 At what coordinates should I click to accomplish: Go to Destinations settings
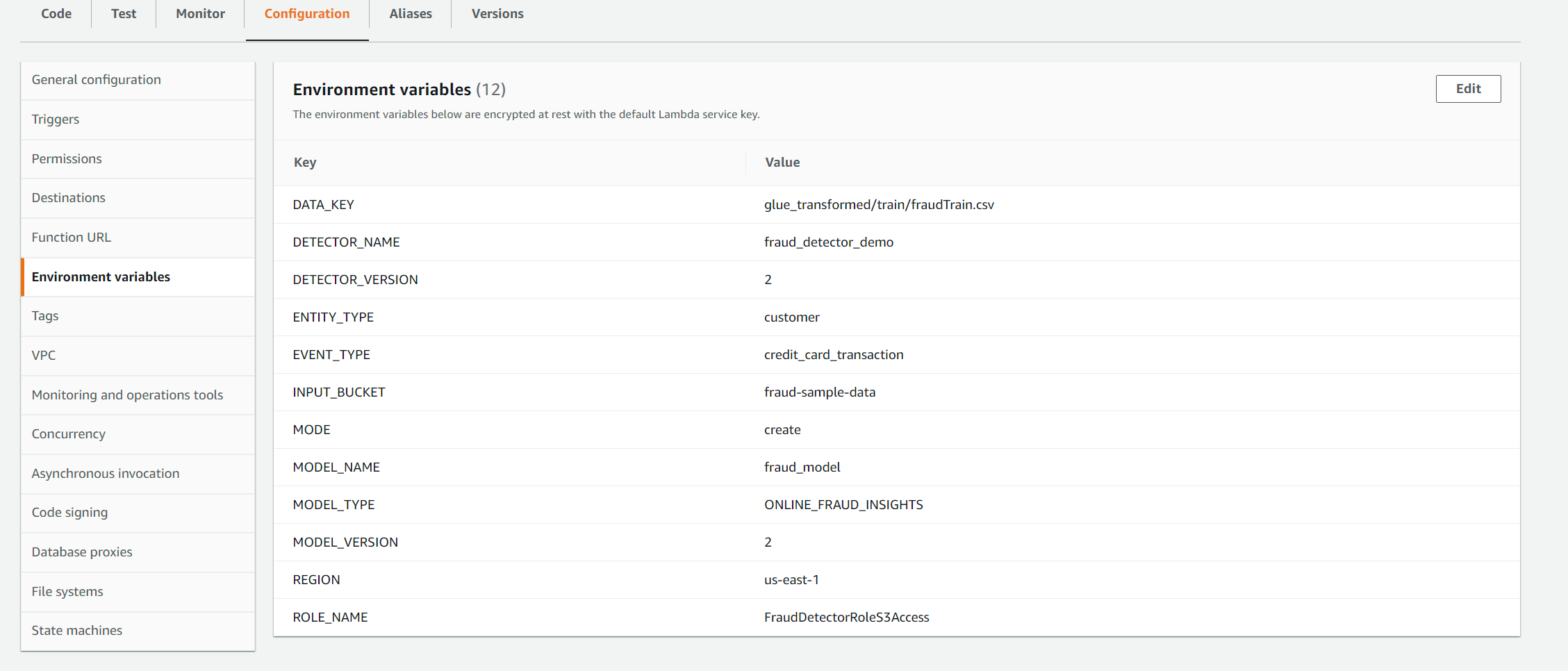[x=69, y=198]
